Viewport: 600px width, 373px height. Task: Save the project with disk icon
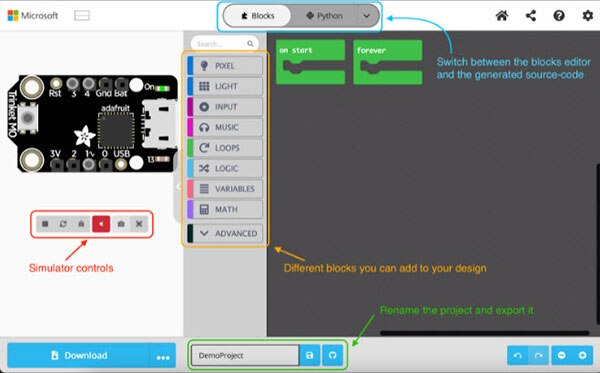coord(310,355)
